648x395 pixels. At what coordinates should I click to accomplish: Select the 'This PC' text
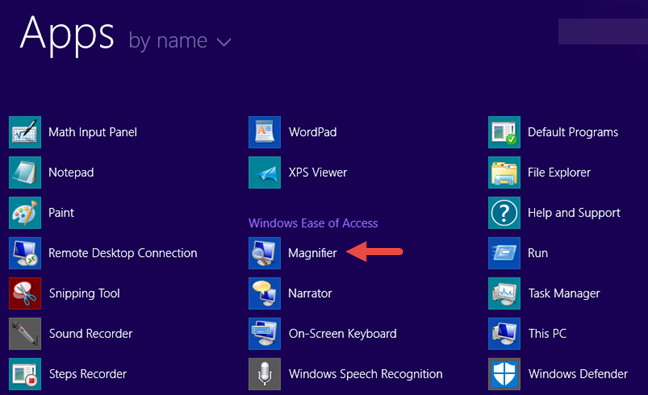pos(547,333)
